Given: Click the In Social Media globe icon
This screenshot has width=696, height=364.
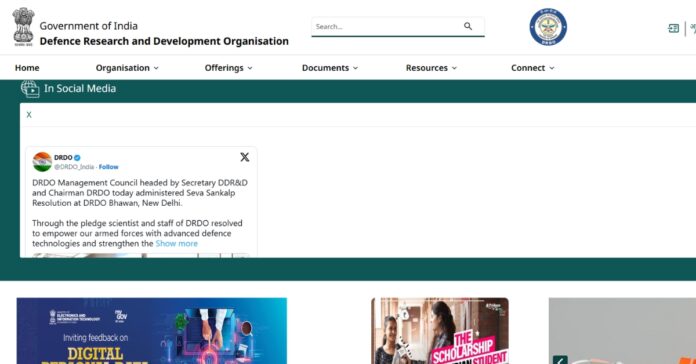Looking at the screenshot, I should click(x=30, y=89).
